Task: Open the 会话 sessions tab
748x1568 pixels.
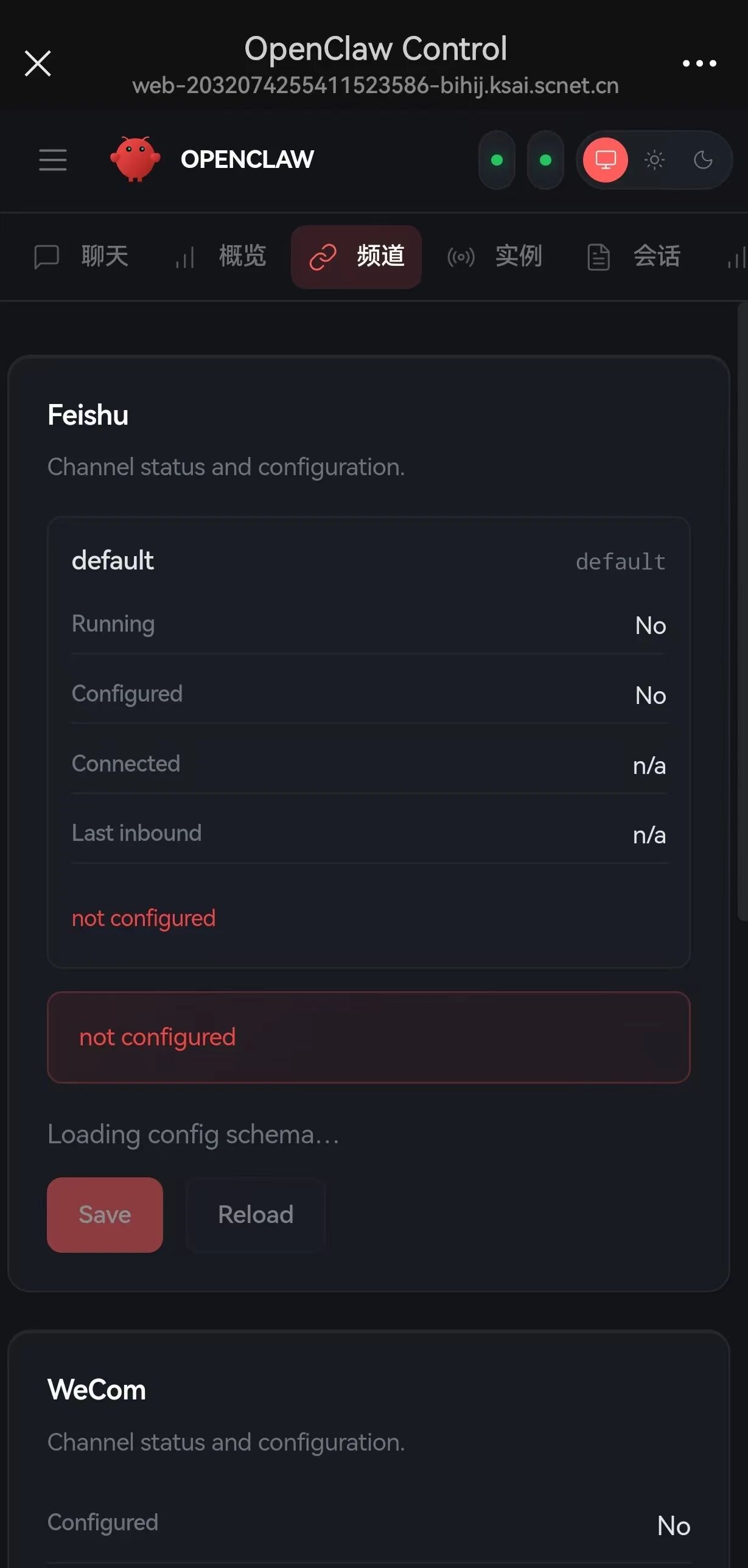Action: click(633, 256)
